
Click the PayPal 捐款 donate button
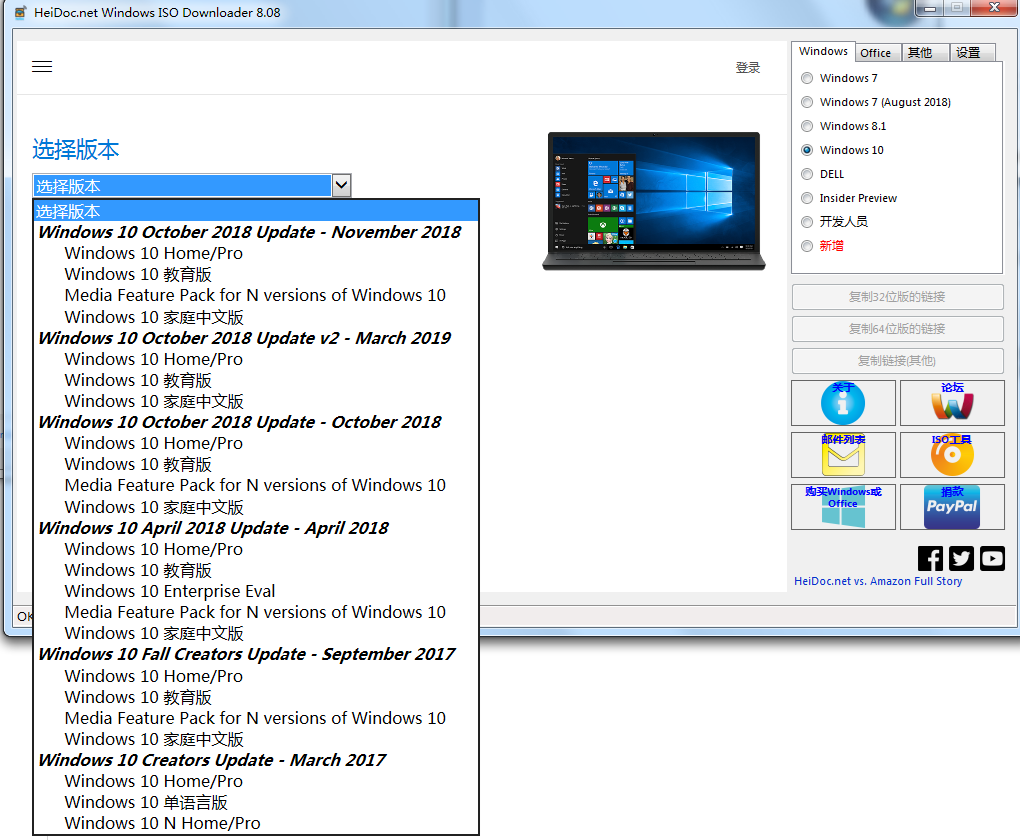pyautogui.click(x=952, y=507)
